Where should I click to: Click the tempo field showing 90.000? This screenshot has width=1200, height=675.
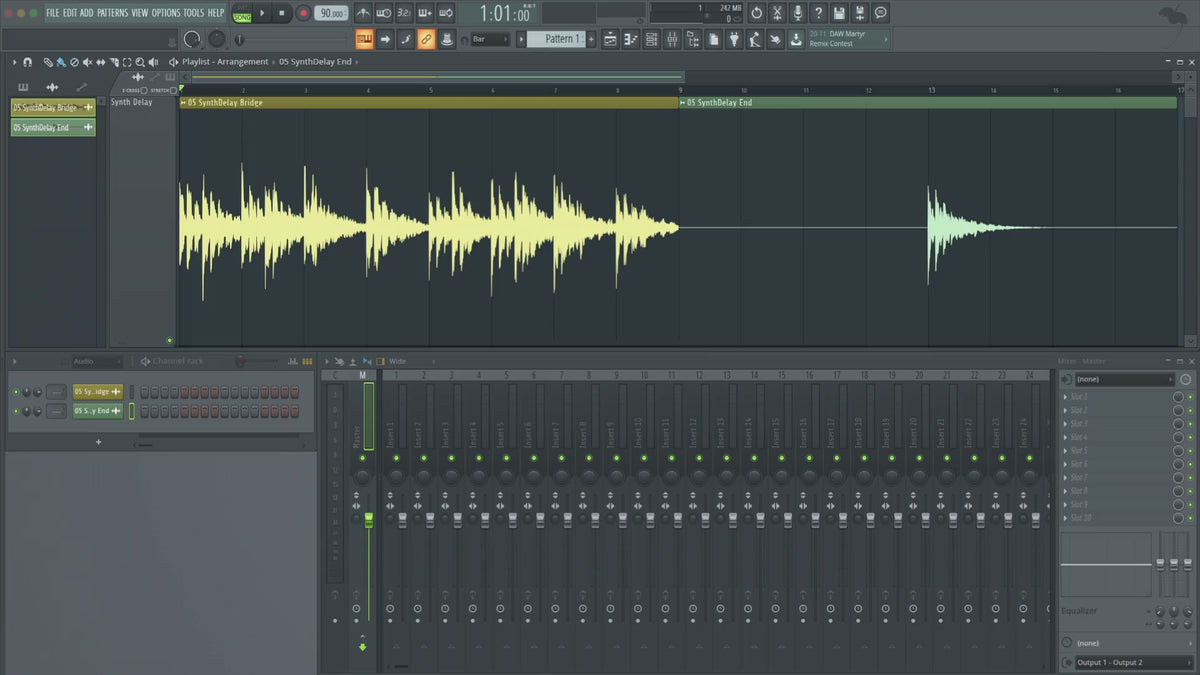click(x=330, y=13)
